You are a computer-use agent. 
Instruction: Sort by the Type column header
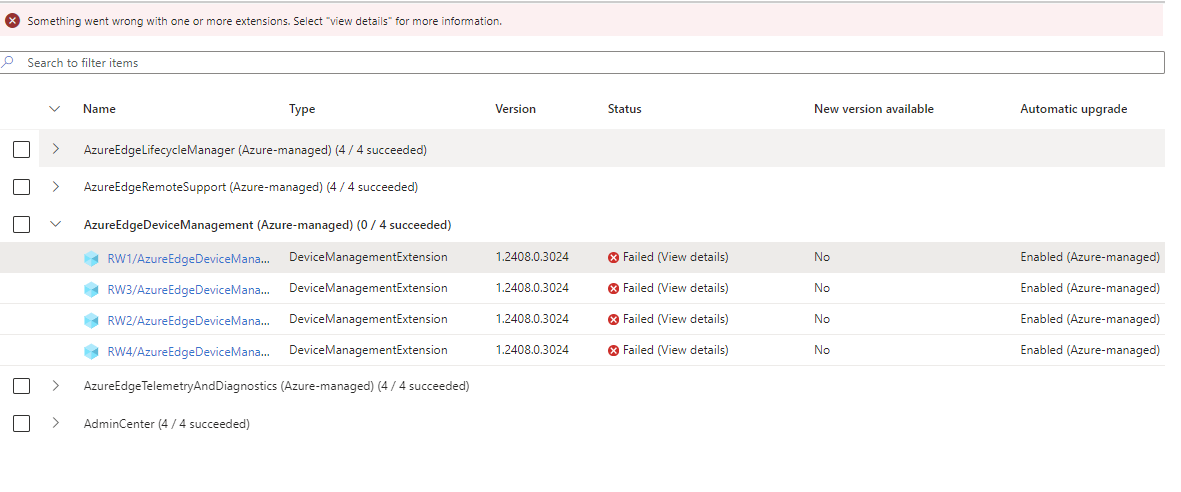coord(302,108)
